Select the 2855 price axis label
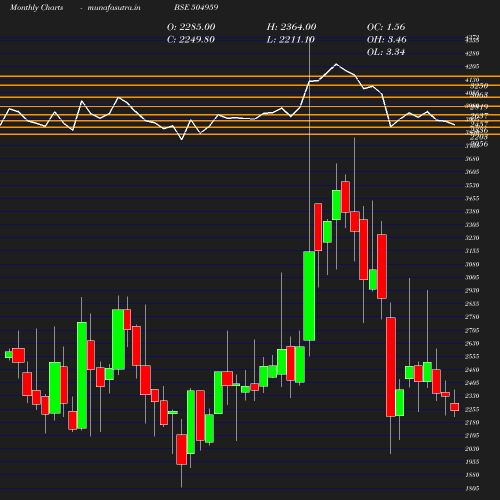 [472, 304]
